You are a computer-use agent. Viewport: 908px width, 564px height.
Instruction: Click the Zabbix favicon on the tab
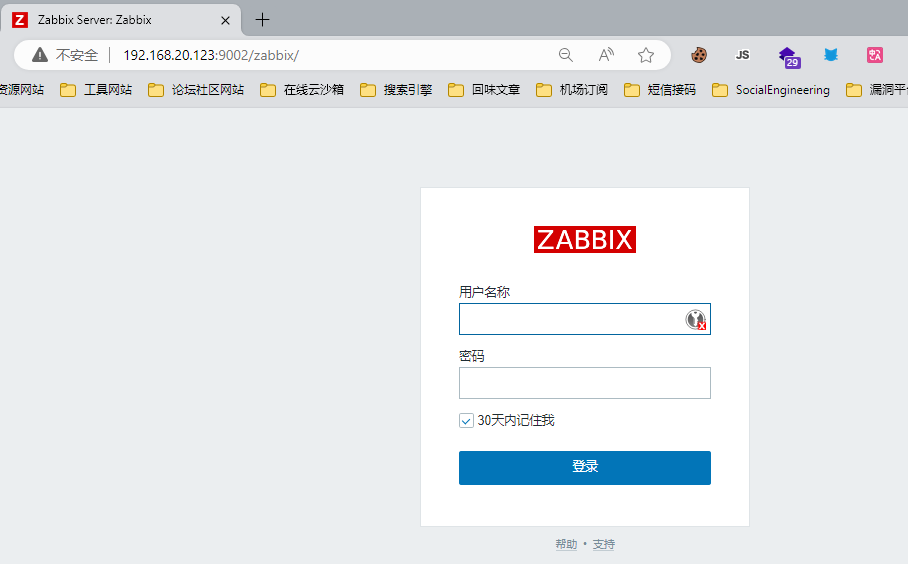(x=20, y=20)
